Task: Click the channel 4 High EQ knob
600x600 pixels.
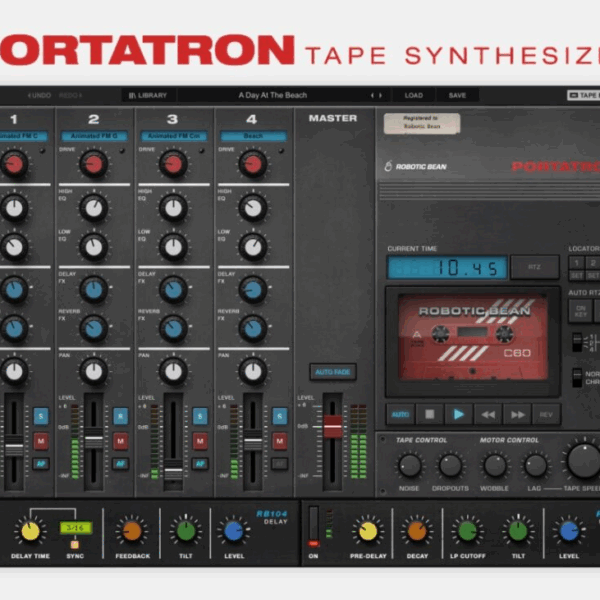Action: point(253,208)
